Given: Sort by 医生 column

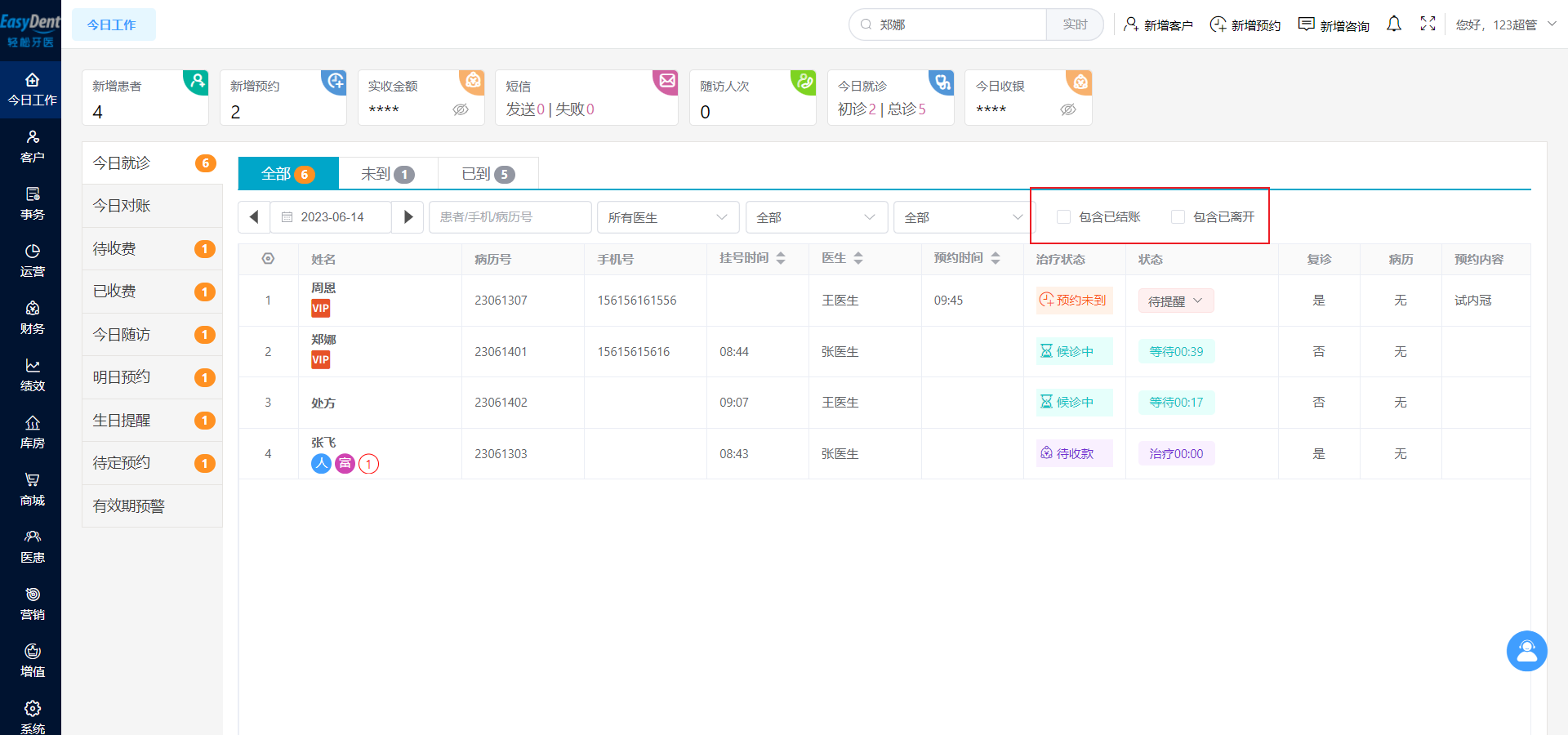Looking at the screenshot, I should tap(858, 258).
